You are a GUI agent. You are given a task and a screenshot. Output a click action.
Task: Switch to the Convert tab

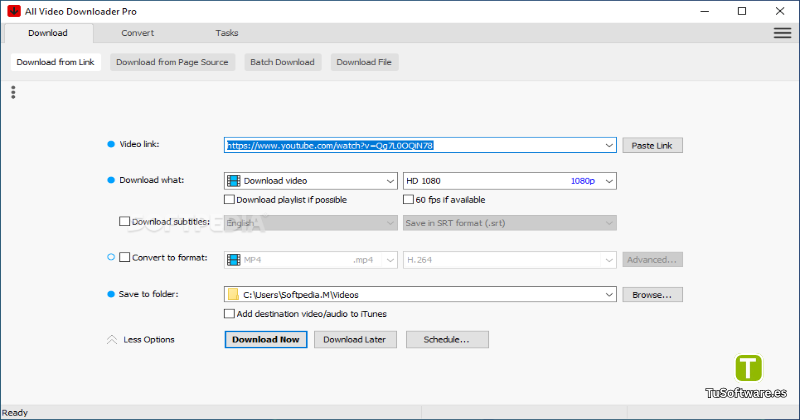click(137, 33)
